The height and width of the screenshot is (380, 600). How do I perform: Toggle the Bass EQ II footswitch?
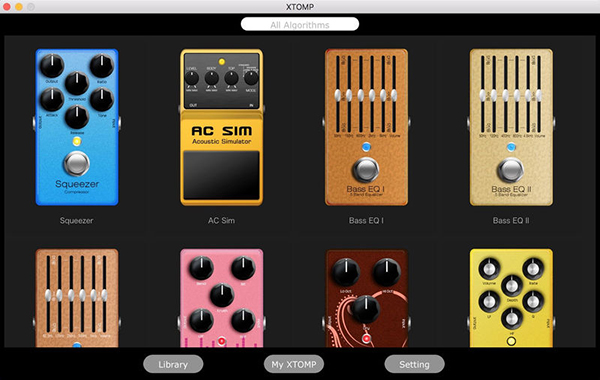click(x=511, y=170)
